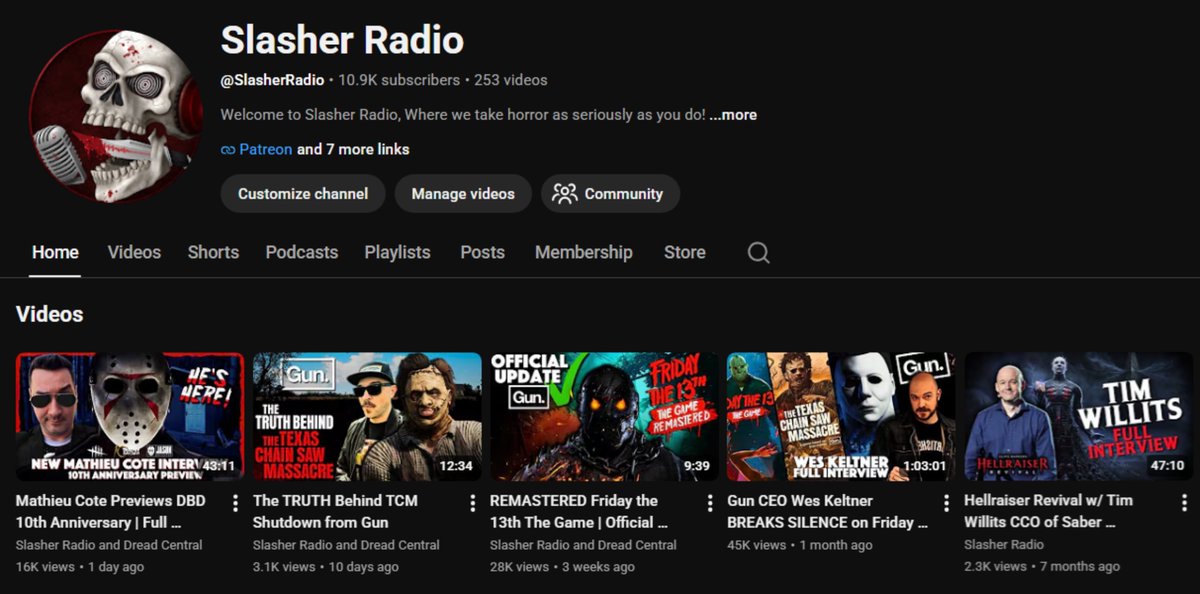This screenshot has width=1200, height=594.
Task: Select the Playlists tab
Action: click(x=397, y=252)
